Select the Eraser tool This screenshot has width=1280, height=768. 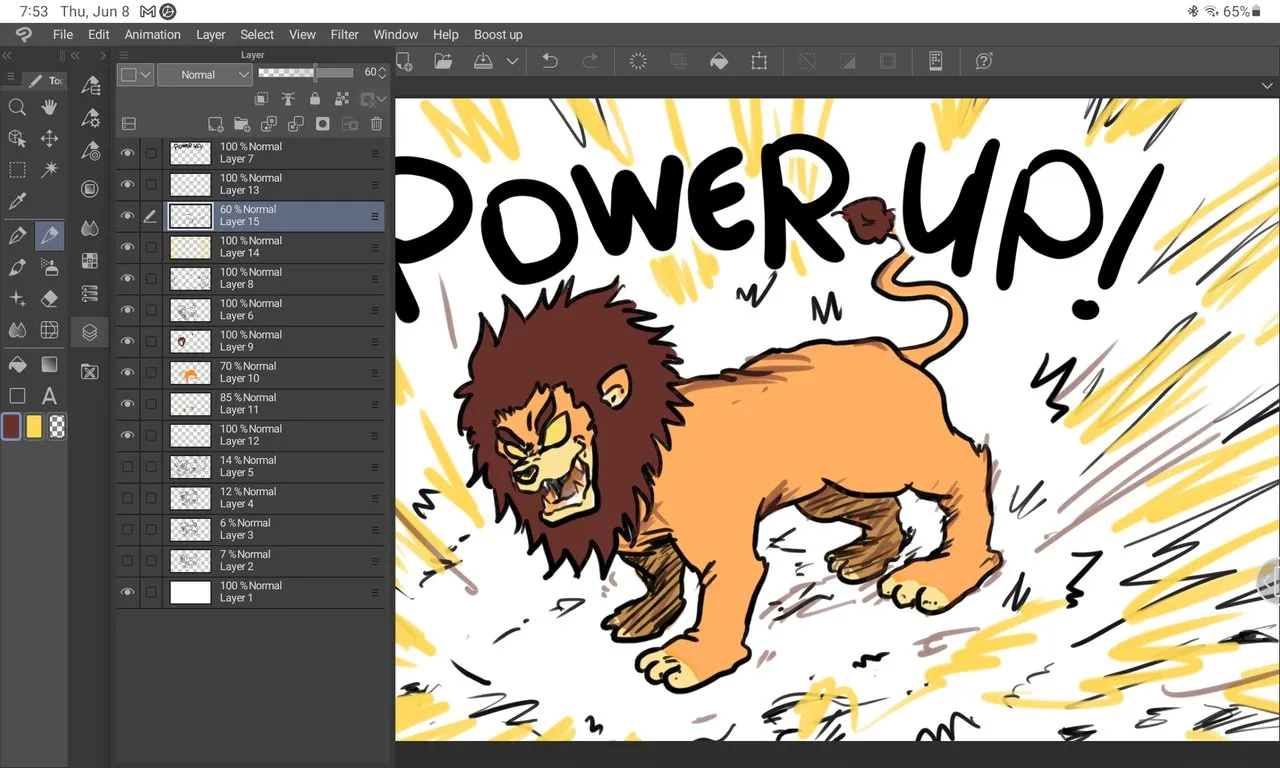(49, 298)
